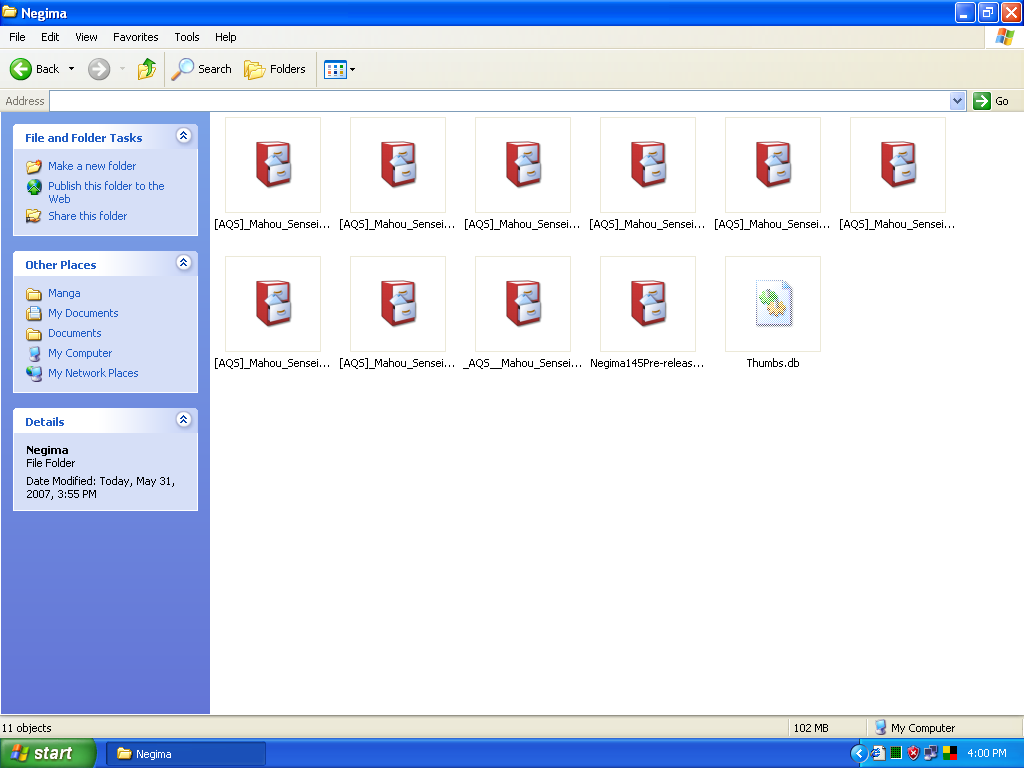Click the Internet Explorer page tray icon
Screen dimensions: 1024x768
(x=879, y=753)
